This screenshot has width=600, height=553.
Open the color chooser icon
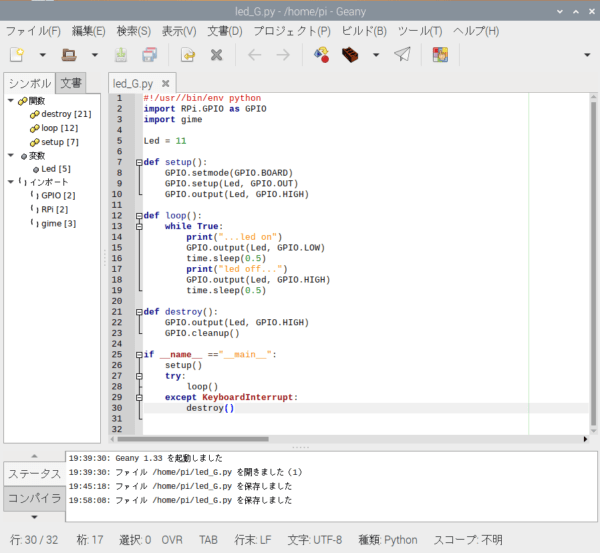coord(440,55)
